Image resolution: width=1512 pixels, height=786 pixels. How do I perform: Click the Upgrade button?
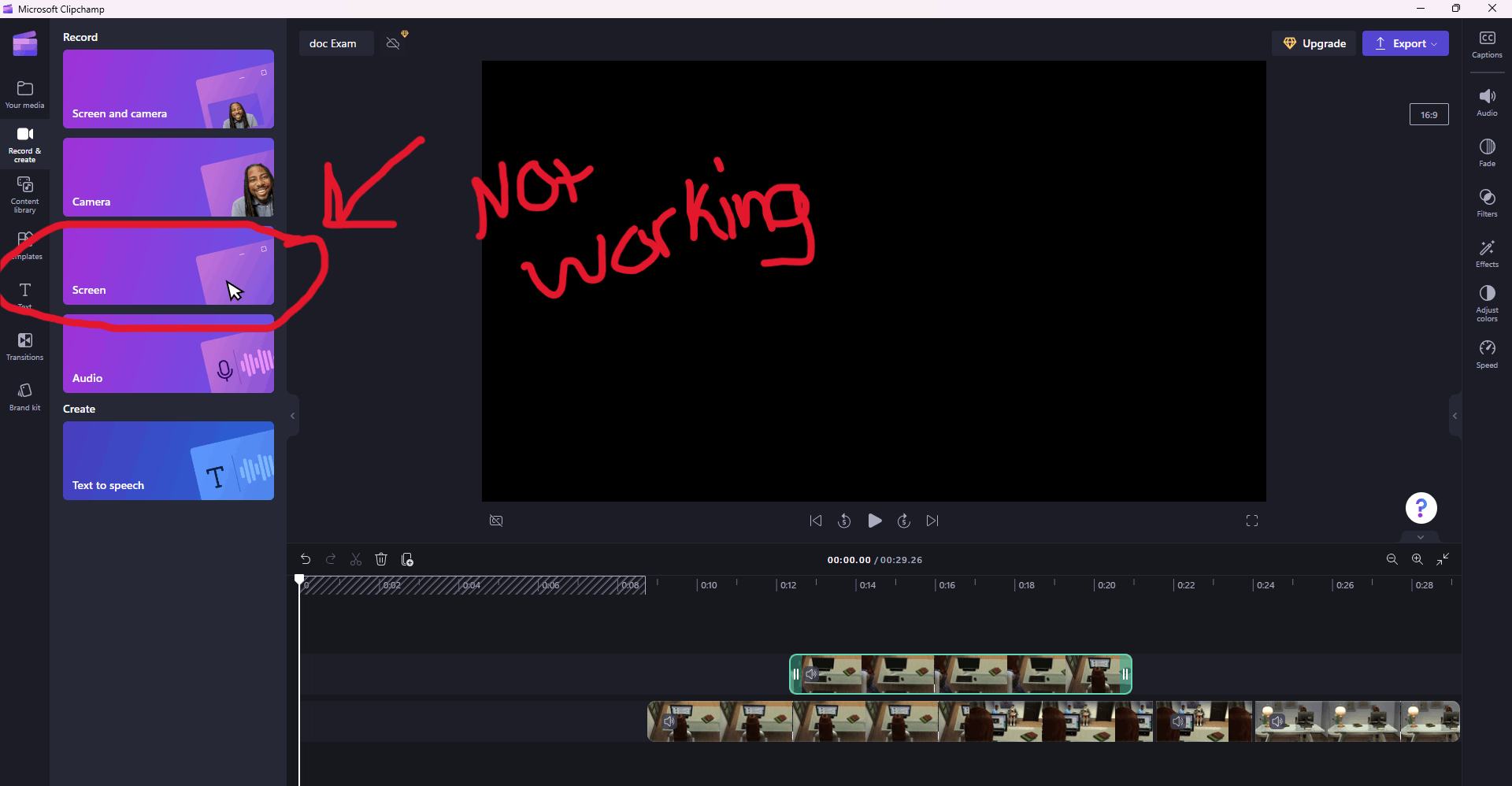[x=1314, y=43]
